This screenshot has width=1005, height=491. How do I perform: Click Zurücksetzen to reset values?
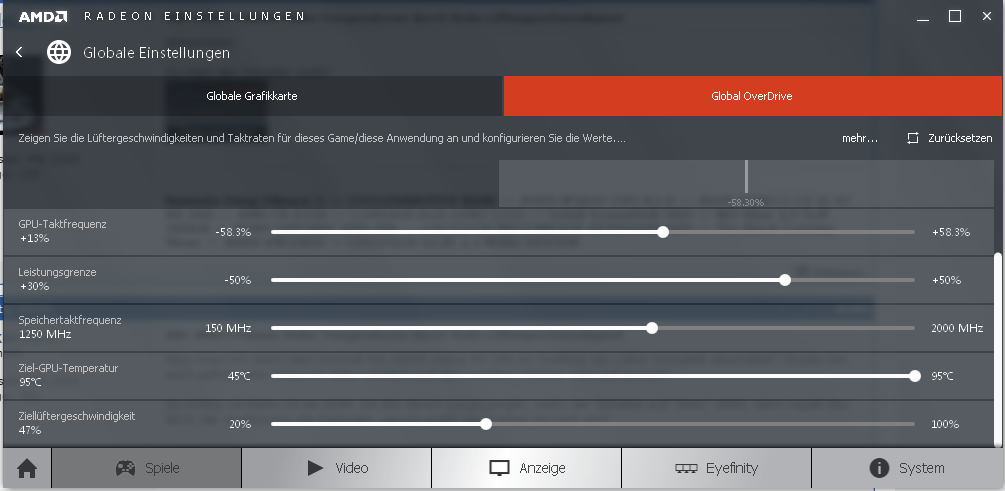960,138
